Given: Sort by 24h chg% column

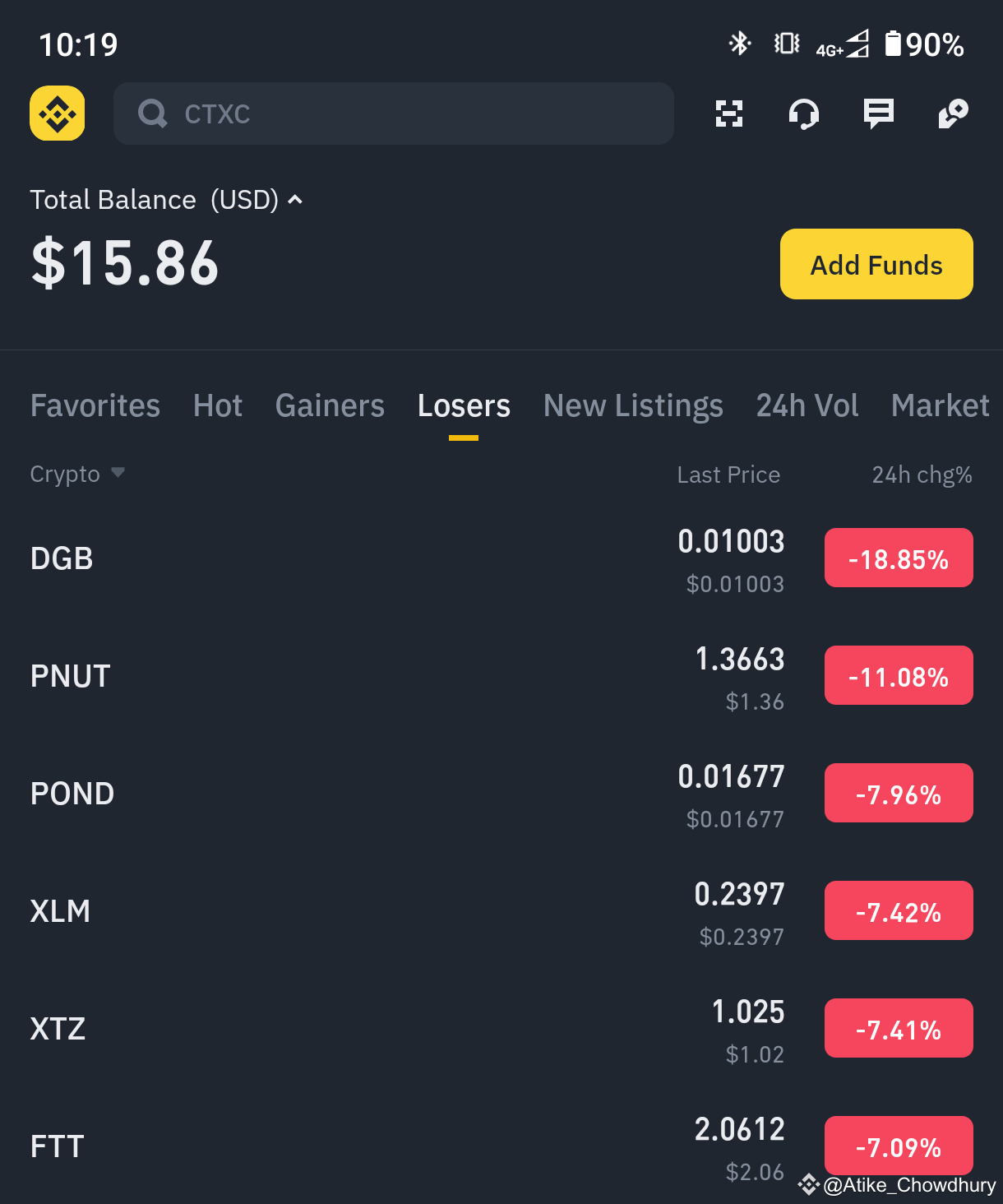Looking at the screenshot, I should tap(922, 475).
